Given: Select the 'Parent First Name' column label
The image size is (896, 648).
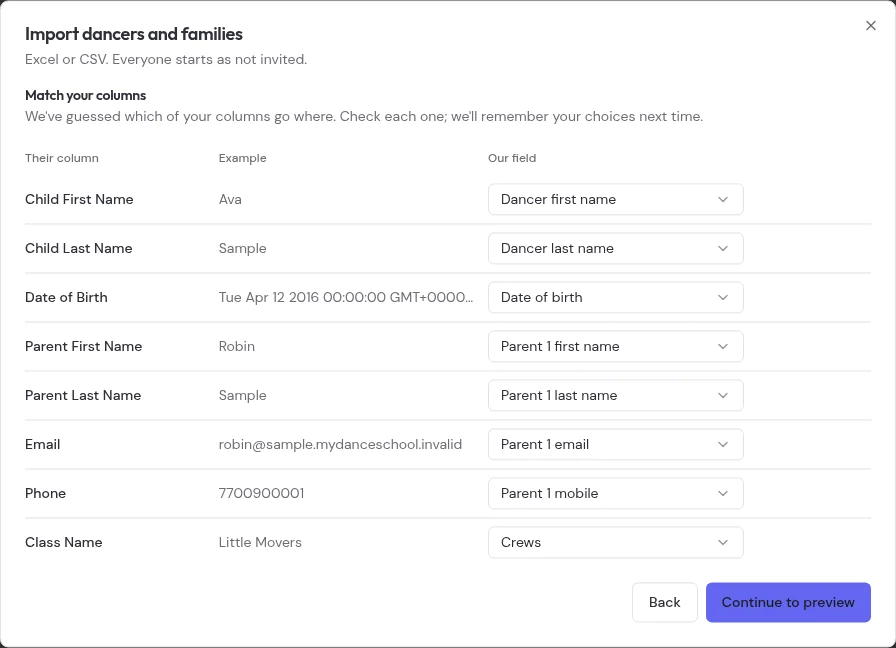Looking at the screenshot, I should click(83, 346).
